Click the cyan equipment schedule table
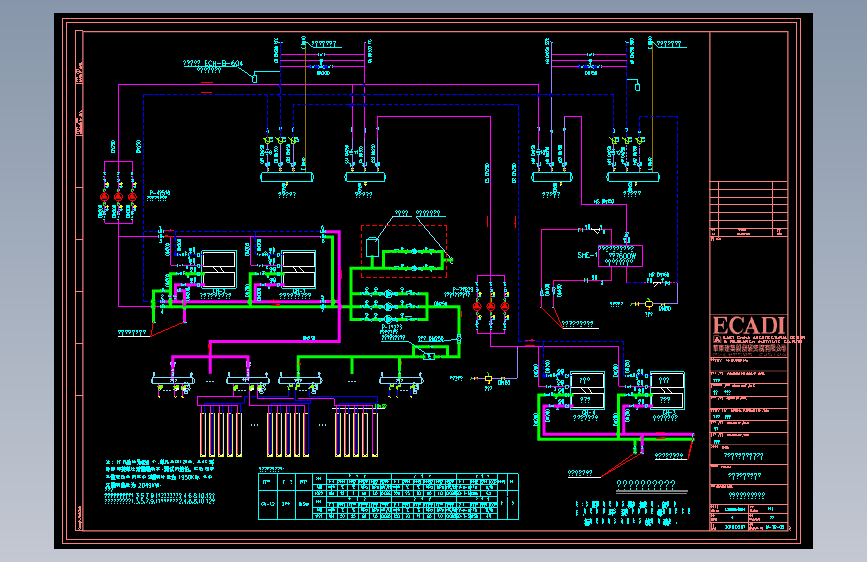The width and height of the screenshot is (867, 562). coord(388,496)
